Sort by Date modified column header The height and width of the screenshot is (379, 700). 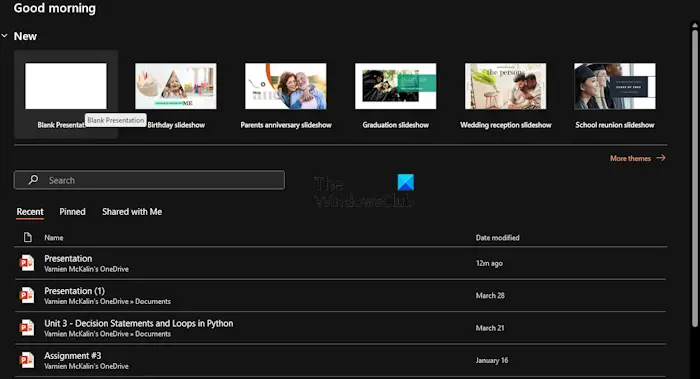(497, 238)
